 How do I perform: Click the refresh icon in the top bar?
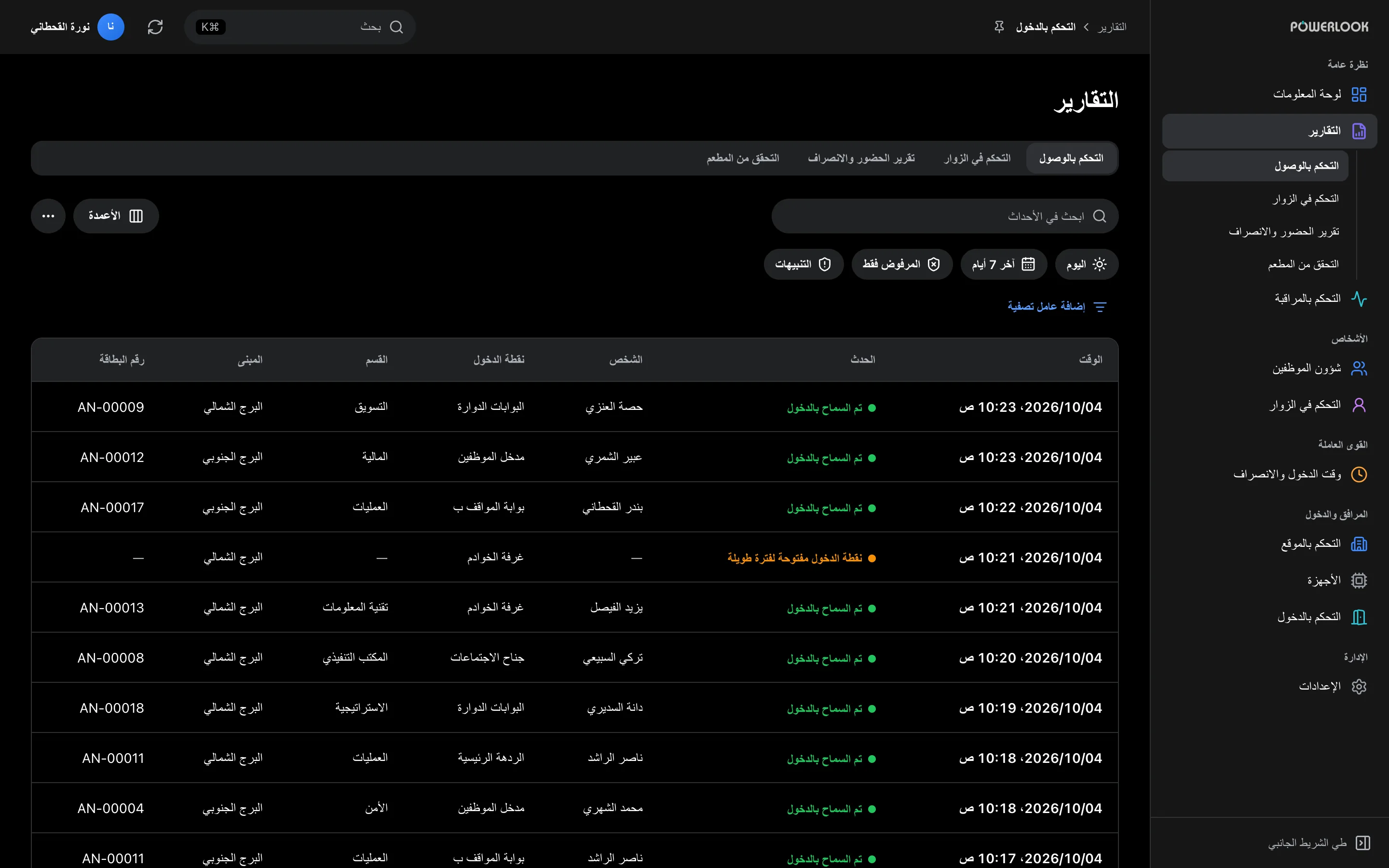tap(155, 27)
